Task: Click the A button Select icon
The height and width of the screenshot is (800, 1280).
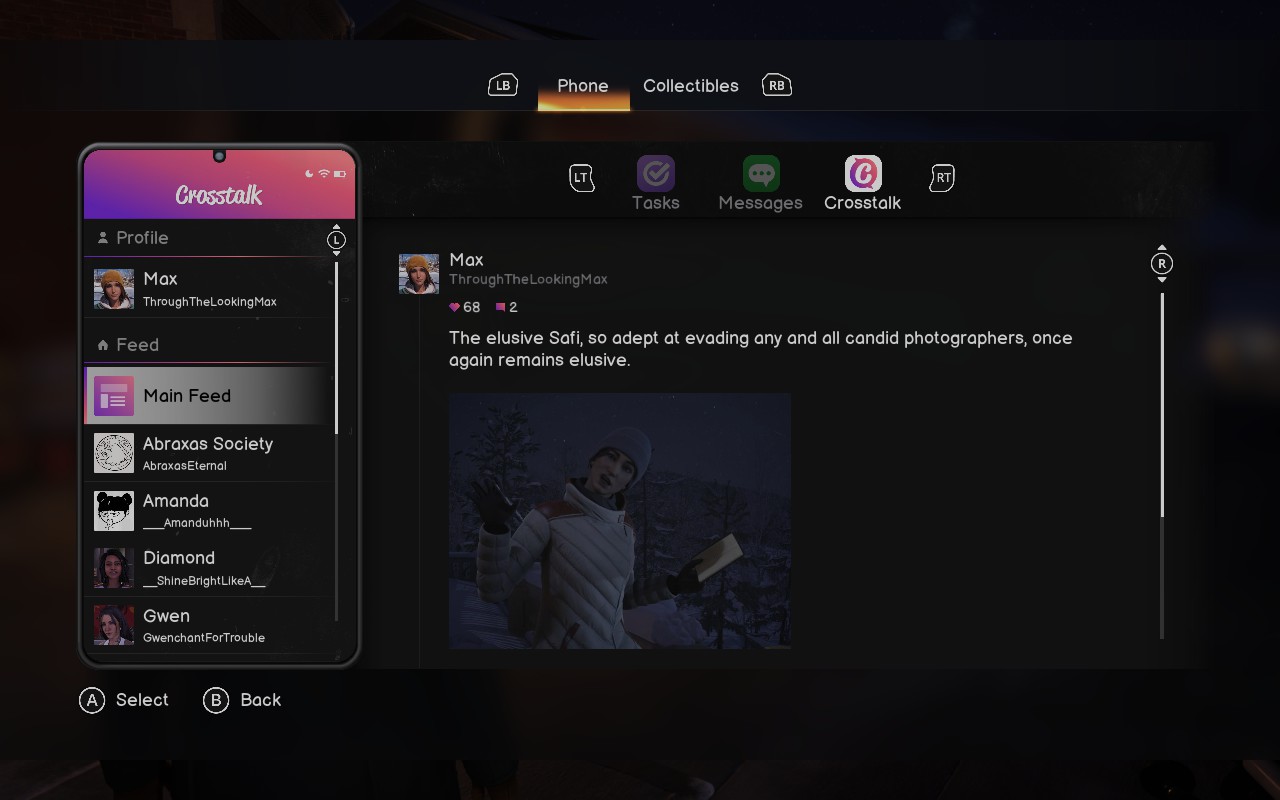Action: [92, 700]
